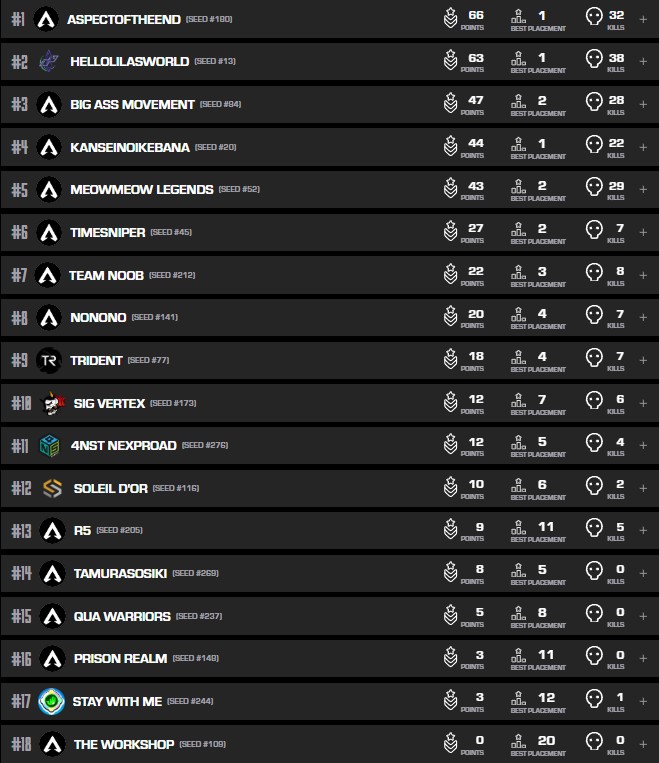Click best placement podium icon for NONONO
The height and width of the screenshot is (763, 659).
tap(518, 317)
